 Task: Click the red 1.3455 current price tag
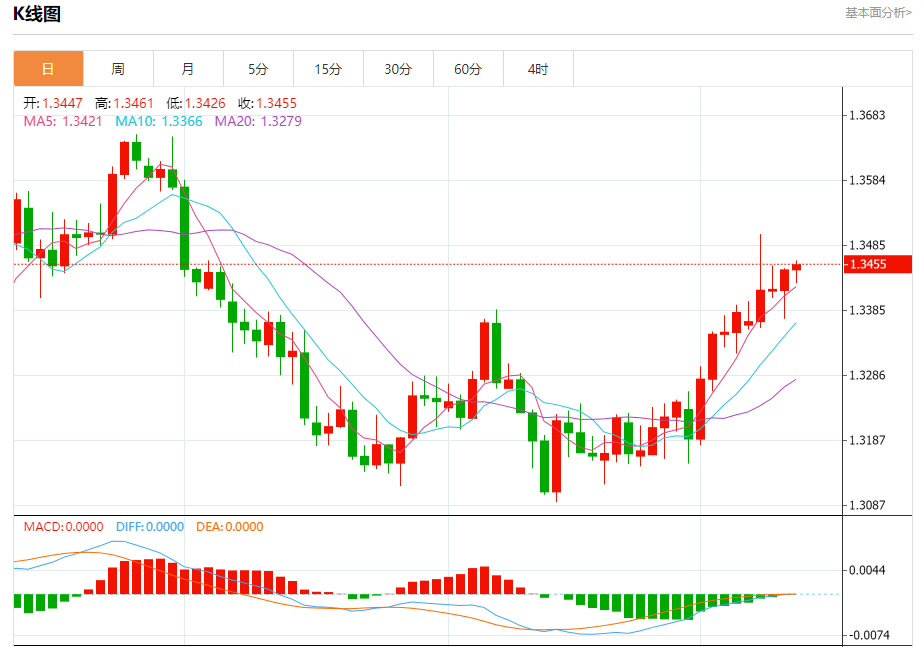tap(878, 264)
